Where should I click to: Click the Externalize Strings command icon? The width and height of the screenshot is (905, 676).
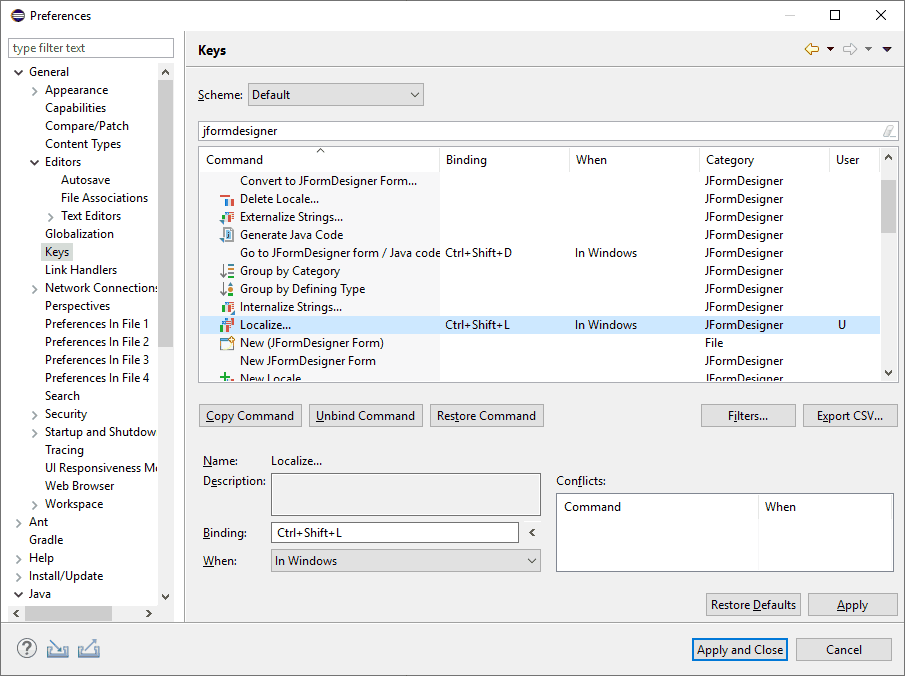227,218
